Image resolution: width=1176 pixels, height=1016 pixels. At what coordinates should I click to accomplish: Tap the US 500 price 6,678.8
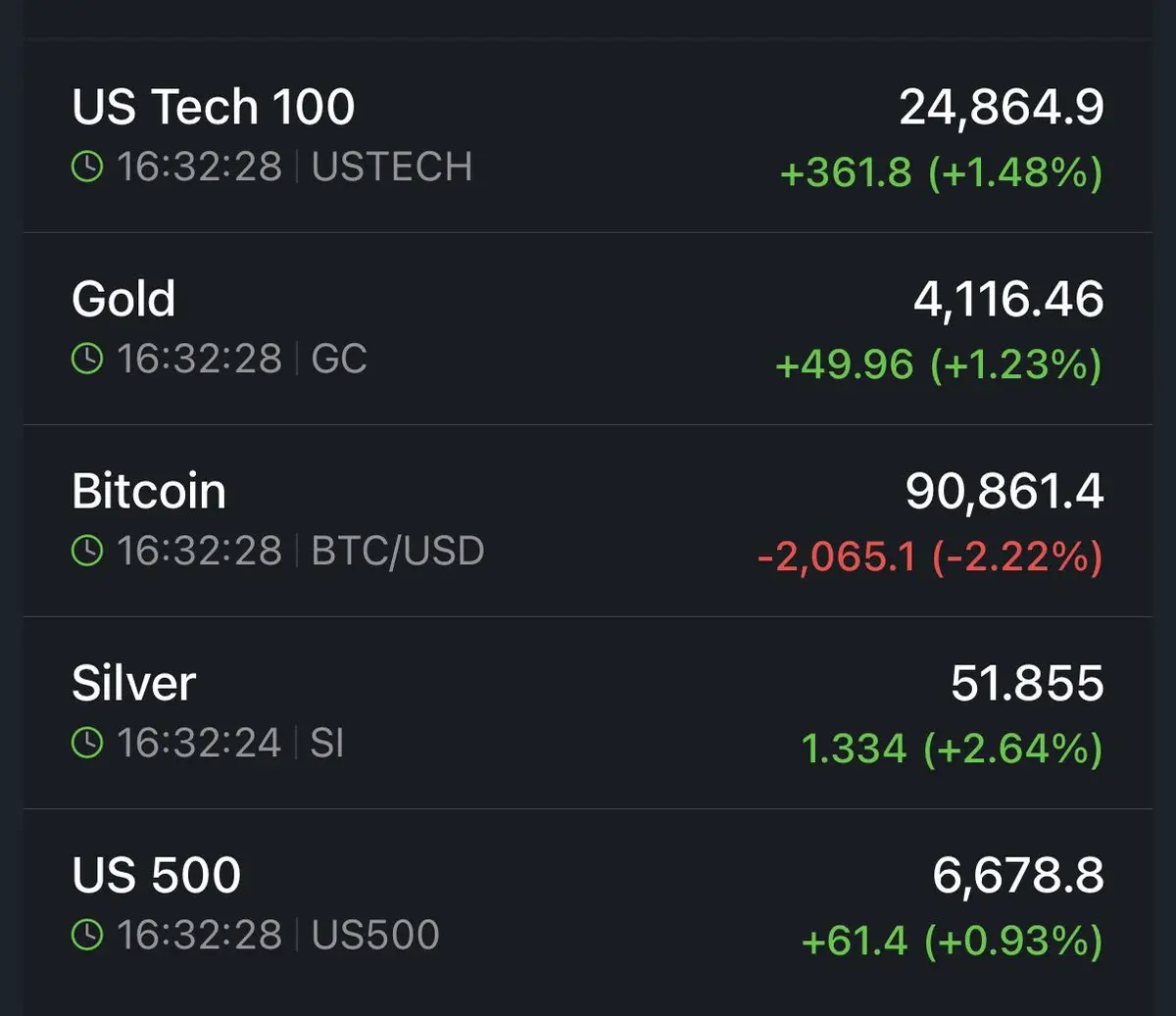click(x=1017, y=875)
